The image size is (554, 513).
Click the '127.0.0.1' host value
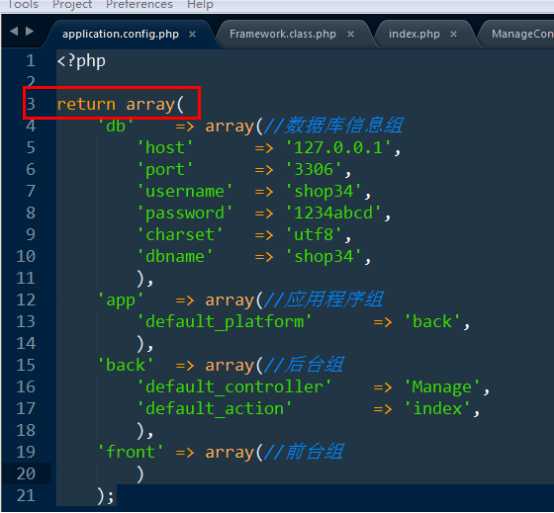point(338,148)
